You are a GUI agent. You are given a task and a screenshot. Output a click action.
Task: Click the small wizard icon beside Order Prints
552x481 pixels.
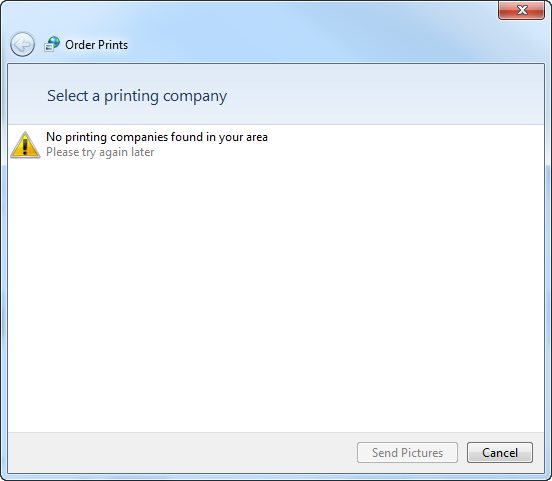coord(52,44)
